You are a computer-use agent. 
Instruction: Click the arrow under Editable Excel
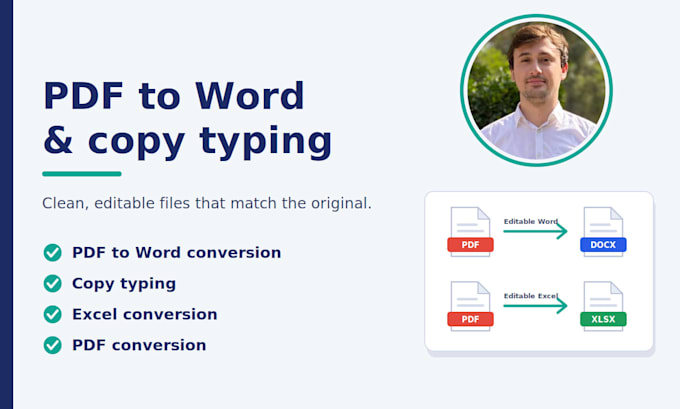(x=535, y=305)
